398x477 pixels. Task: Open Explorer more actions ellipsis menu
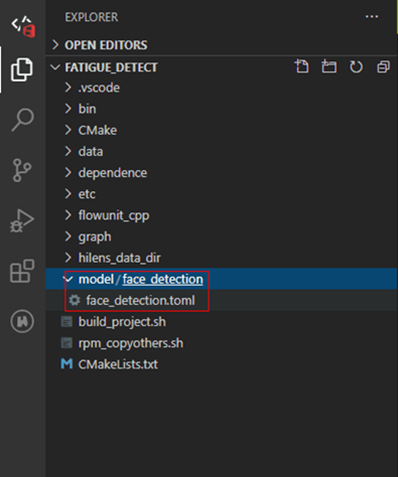click(x=372, y=17)
